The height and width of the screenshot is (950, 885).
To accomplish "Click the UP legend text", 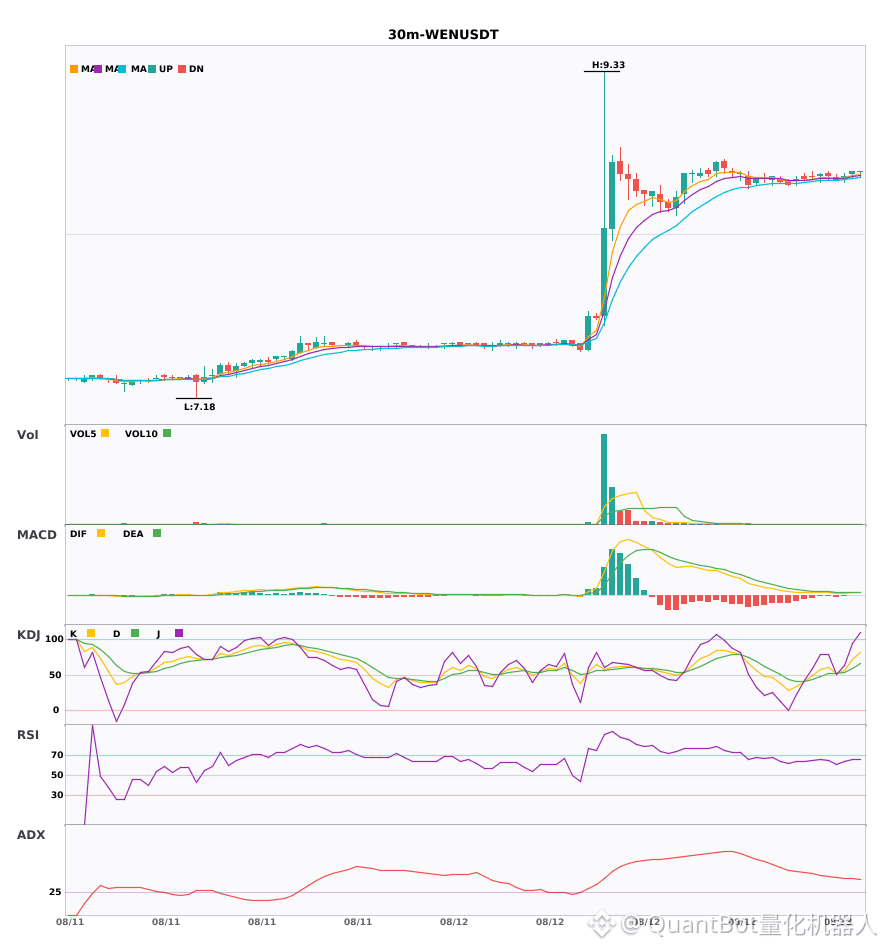I will (x=166, y=69).
